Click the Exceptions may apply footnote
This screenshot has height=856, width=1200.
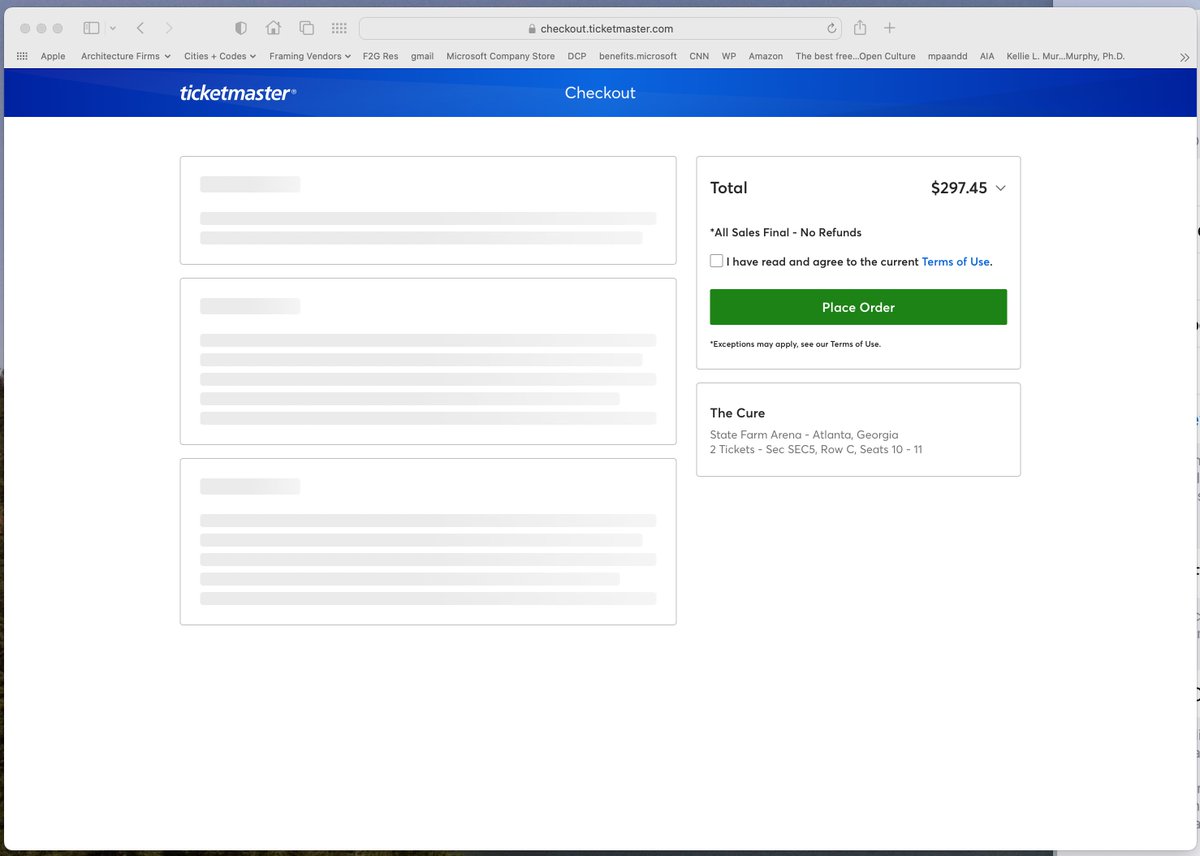(795, 344)
